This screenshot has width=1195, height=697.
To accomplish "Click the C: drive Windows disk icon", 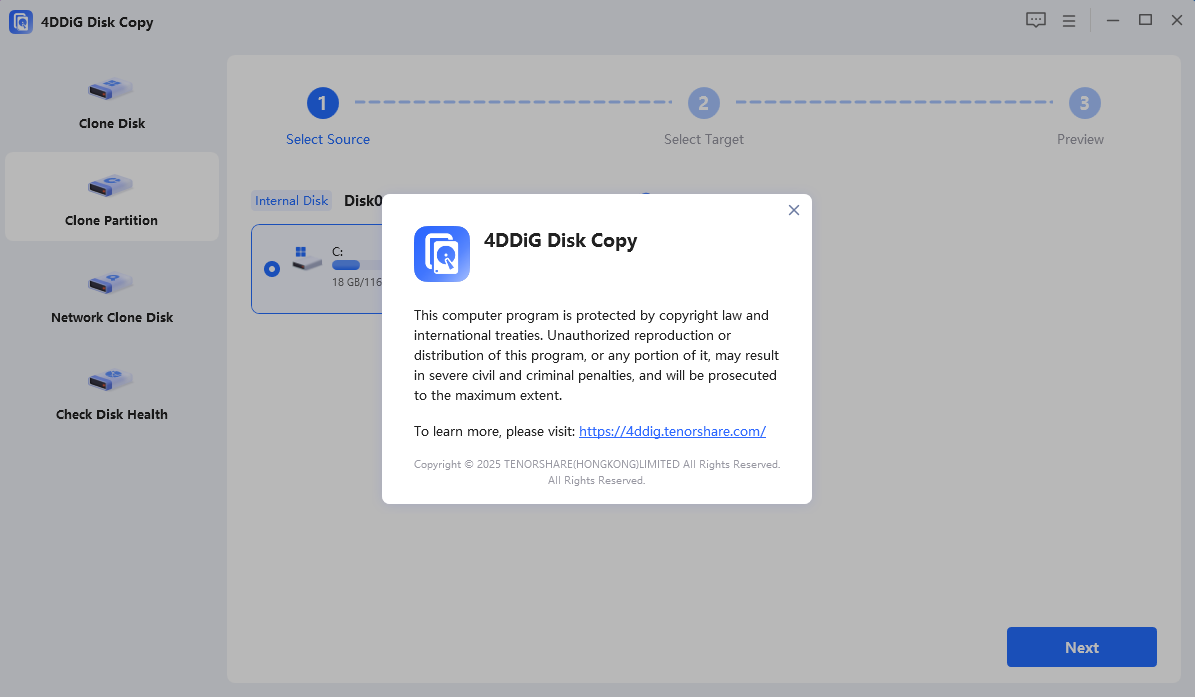I will pyautogui.click(x=306, y=258).
